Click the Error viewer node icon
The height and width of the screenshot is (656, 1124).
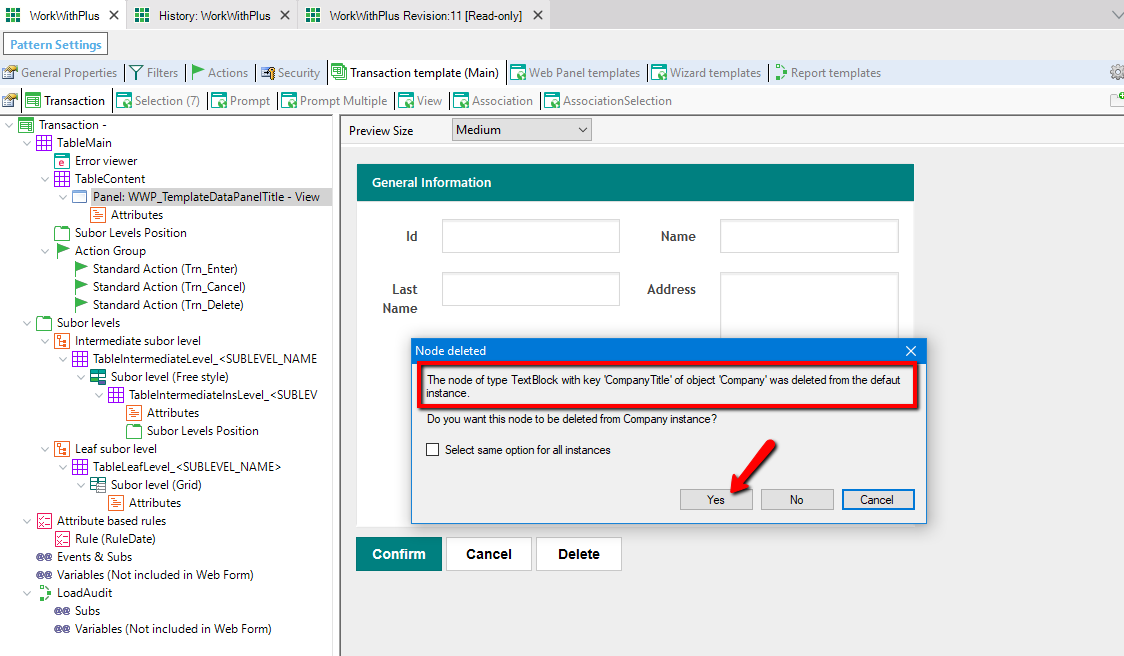point(62,161)
